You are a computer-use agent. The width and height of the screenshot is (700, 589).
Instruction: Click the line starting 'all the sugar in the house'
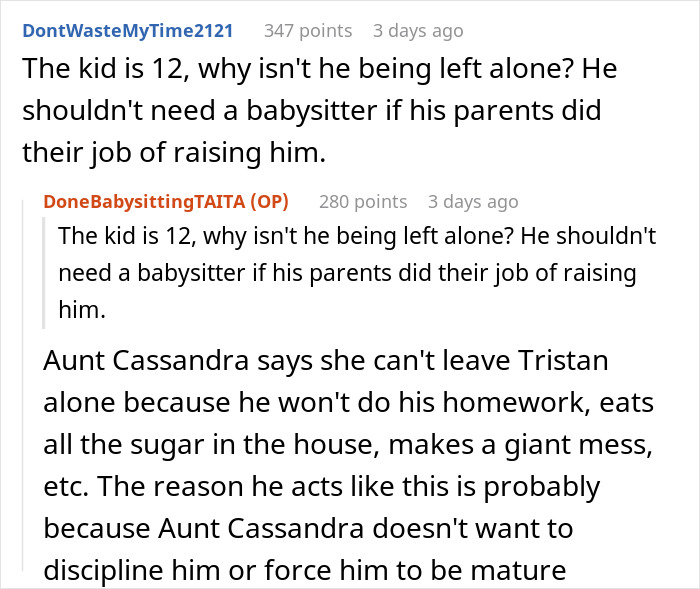click(320, 445)
